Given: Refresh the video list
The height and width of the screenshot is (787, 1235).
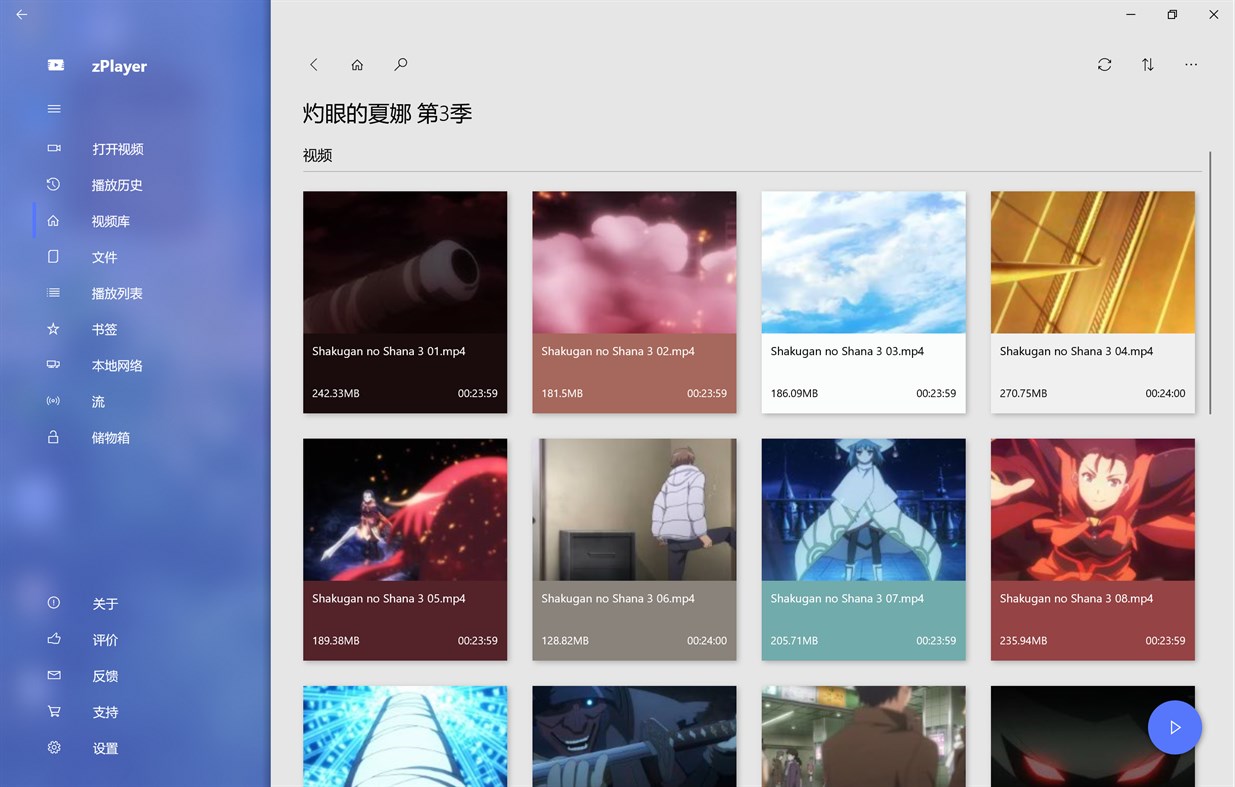Looking at the screenshot, I should click(x=1104, y=64).
